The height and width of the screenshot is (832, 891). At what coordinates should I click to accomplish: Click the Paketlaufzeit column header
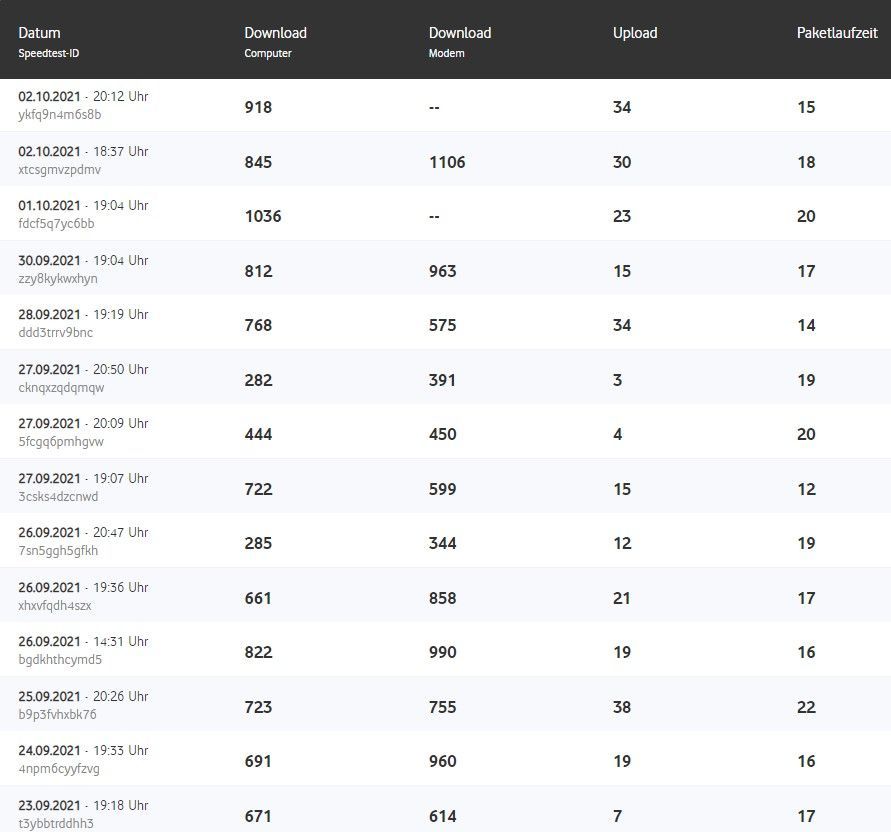click(x=837, y=33)
